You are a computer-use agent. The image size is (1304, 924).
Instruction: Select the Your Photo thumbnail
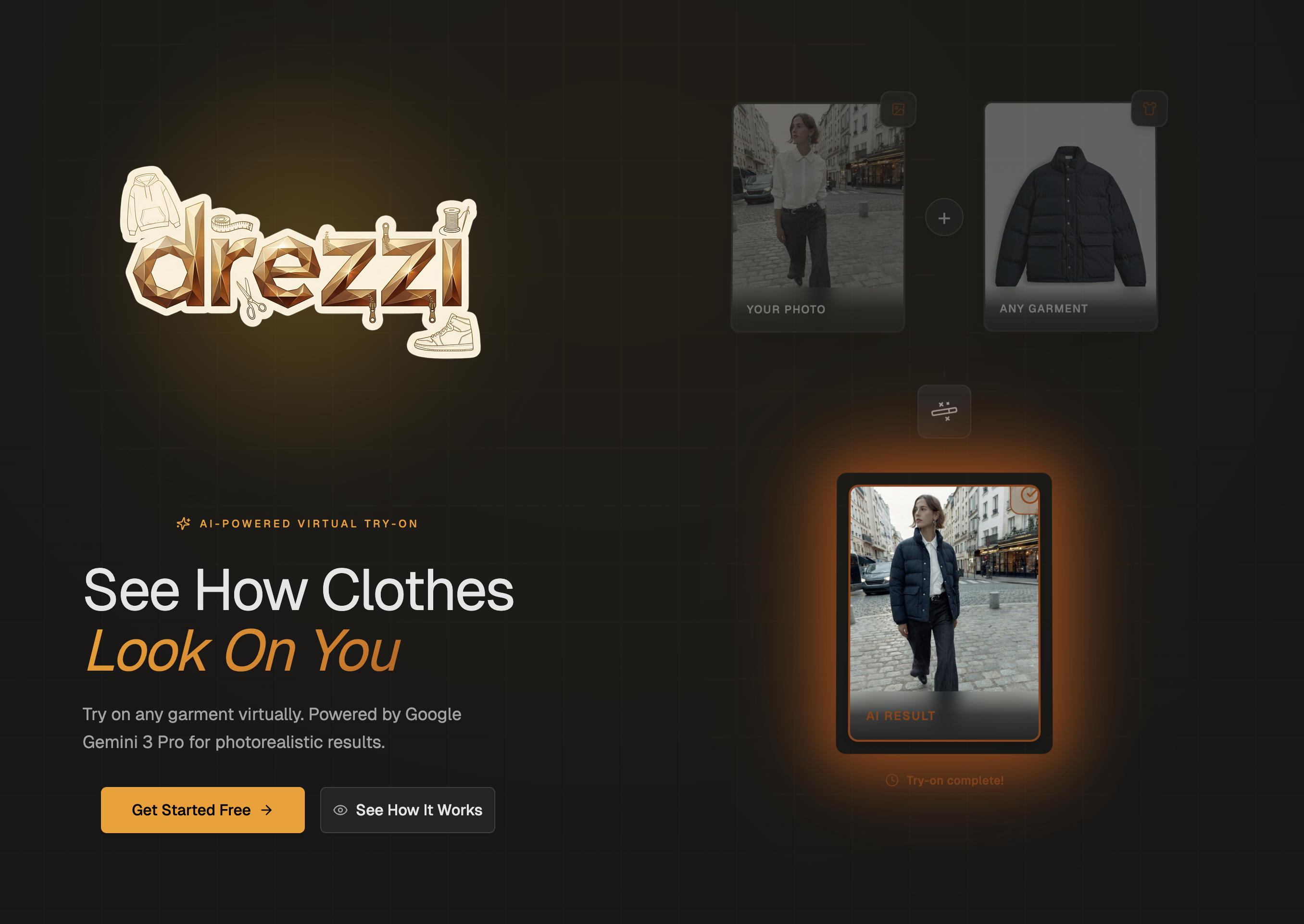pyautogui.click(x=817, y=217)
